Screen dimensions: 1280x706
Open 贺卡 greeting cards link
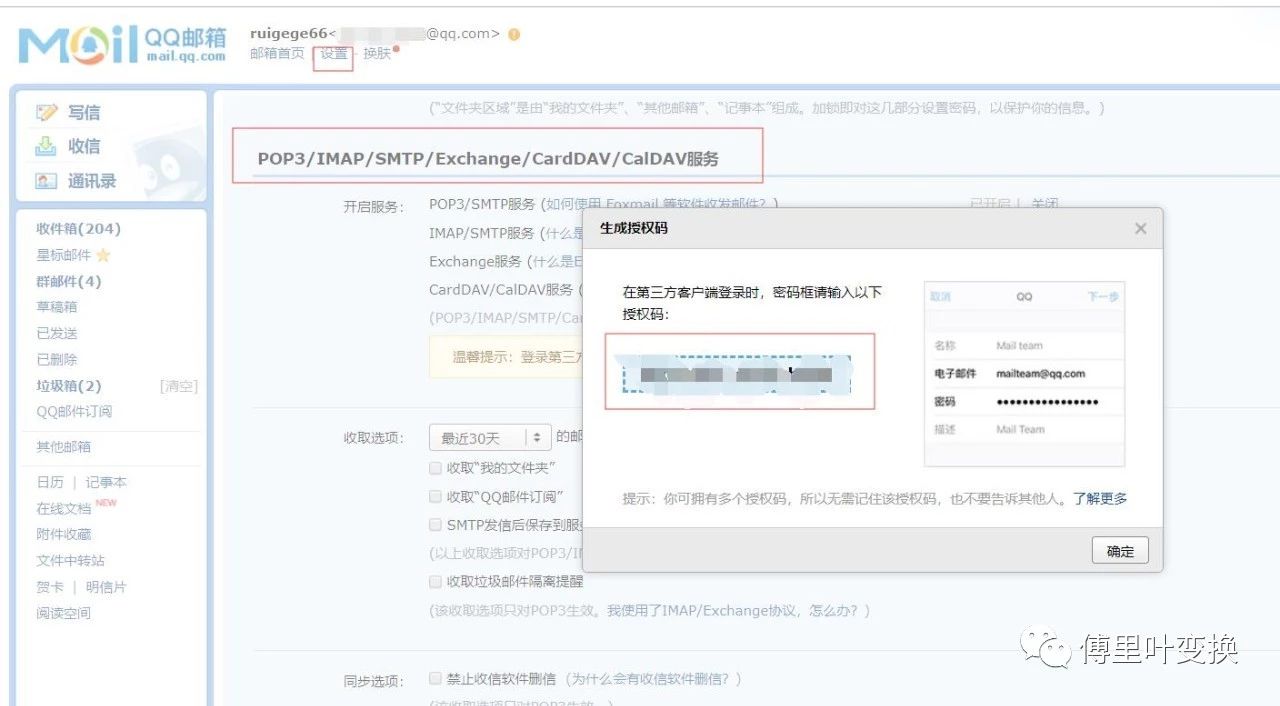coord(50,587)
